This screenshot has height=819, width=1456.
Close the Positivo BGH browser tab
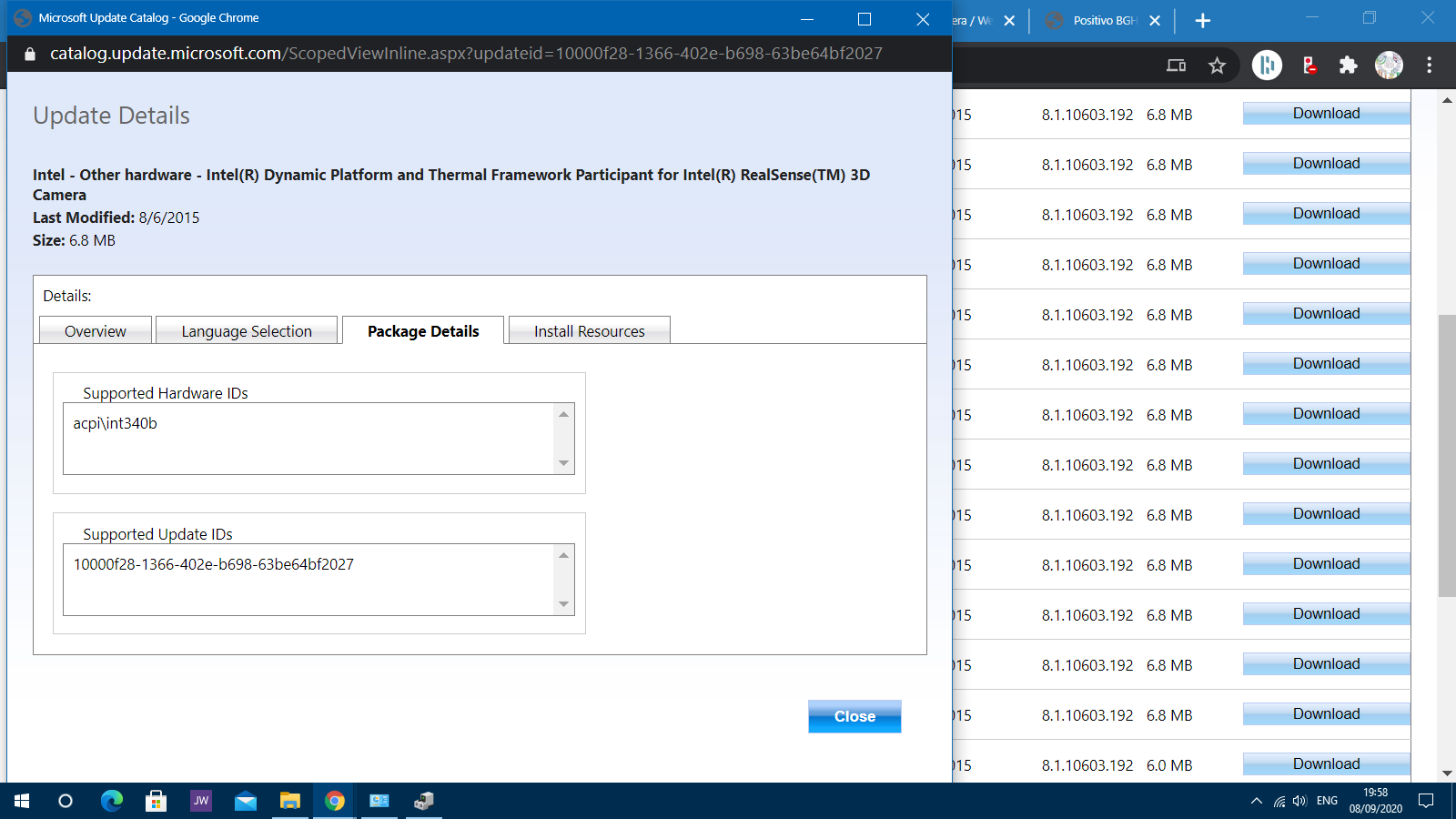1155,21
